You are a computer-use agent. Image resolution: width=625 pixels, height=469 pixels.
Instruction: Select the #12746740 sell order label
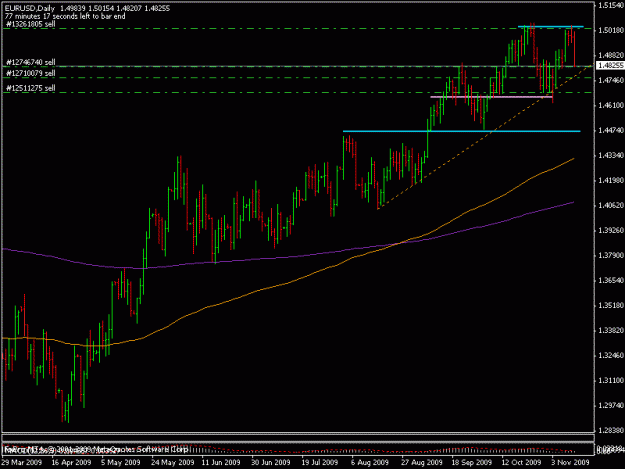pos(31,62)
